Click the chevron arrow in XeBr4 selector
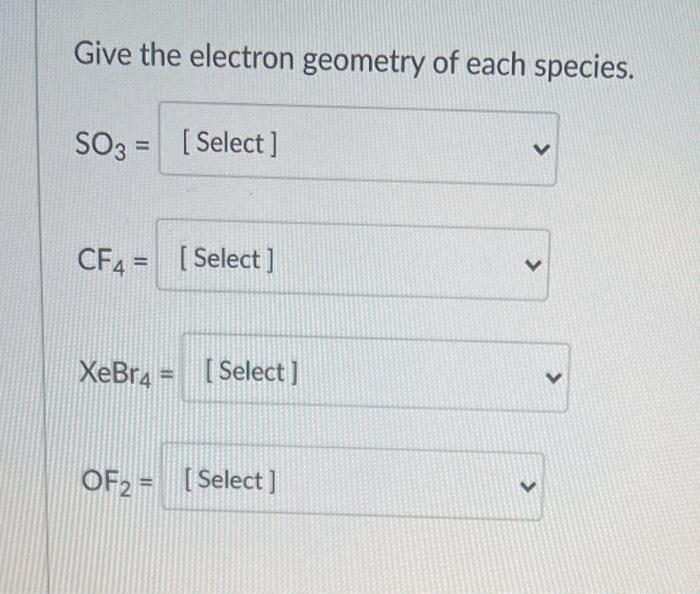 [553, 378]
